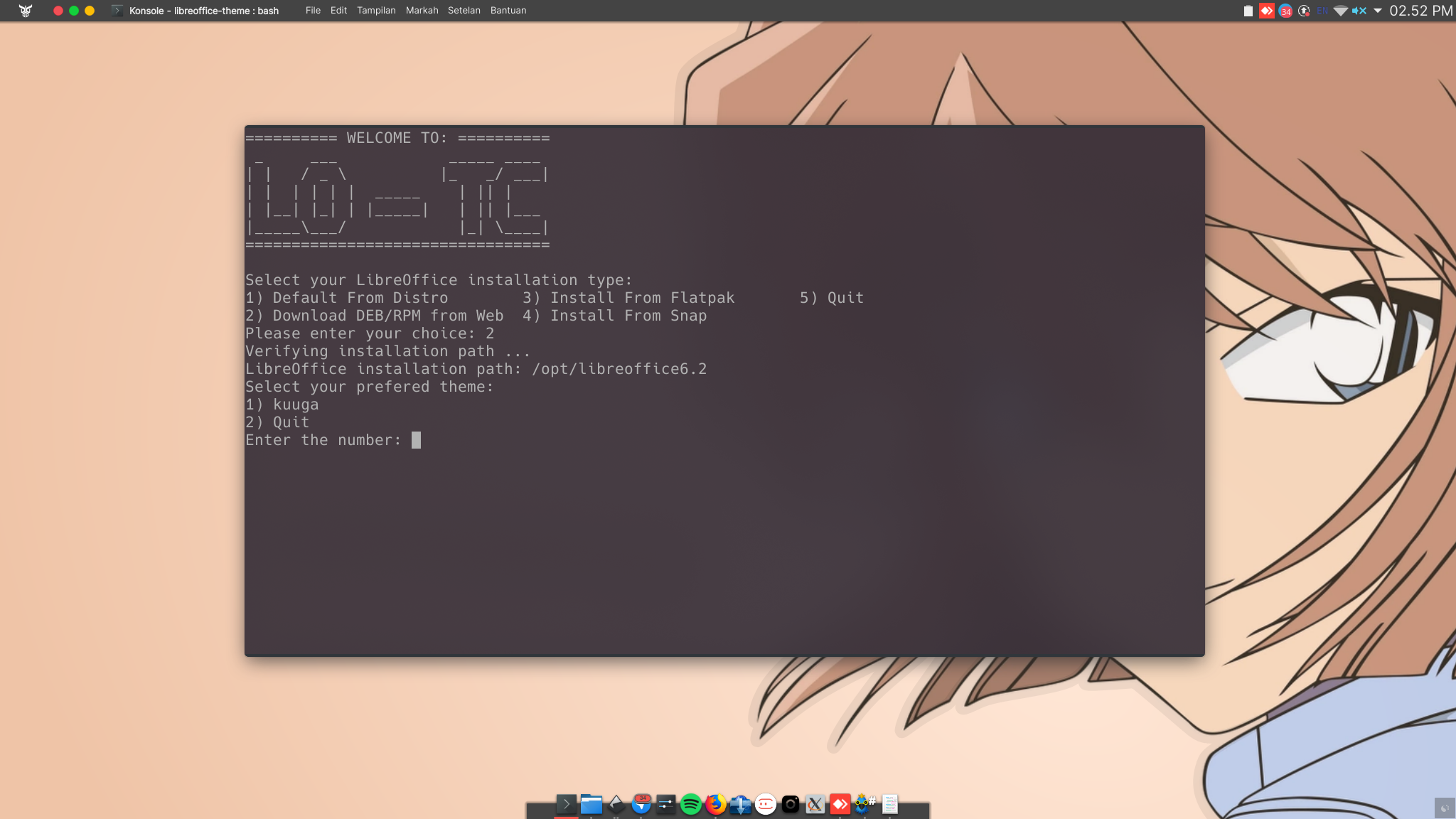Open the Markah bookmarks menu
This screenshot has height=819, width=1456.
coord(422,11)
